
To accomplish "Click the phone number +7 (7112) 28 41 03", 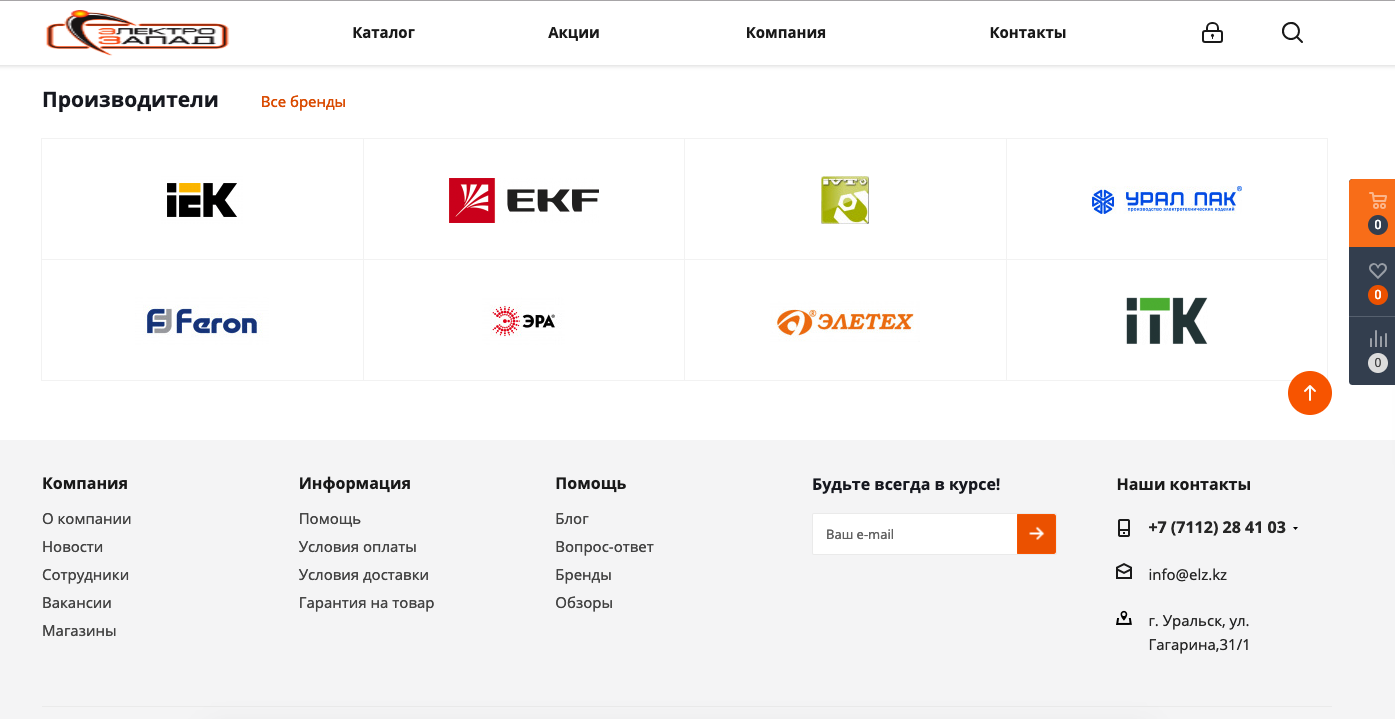I will coord(1217,527).
